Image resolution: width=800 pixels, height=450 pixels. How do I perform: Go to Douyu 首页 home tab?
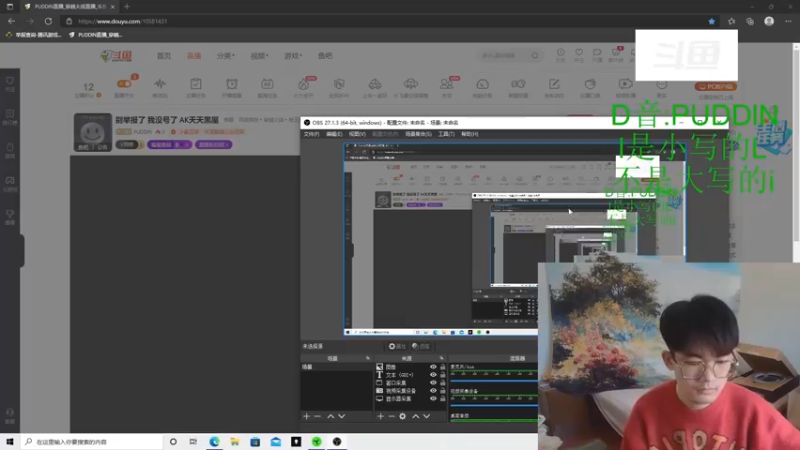click(164, 56)
